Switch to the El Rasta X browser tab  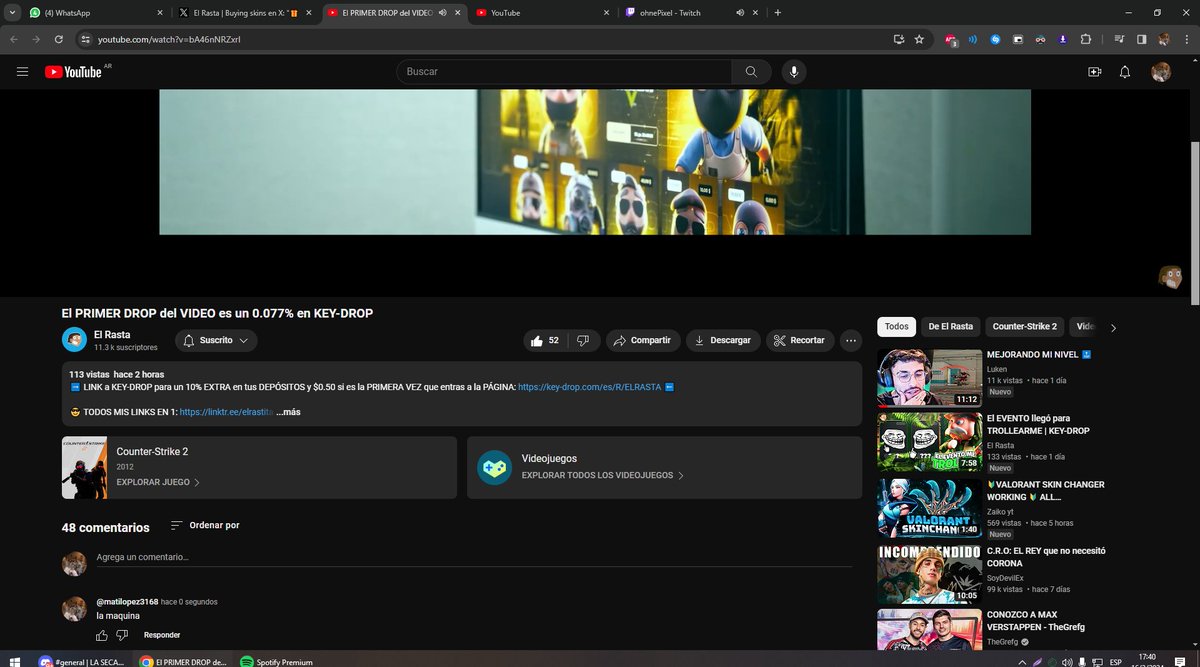245,13
